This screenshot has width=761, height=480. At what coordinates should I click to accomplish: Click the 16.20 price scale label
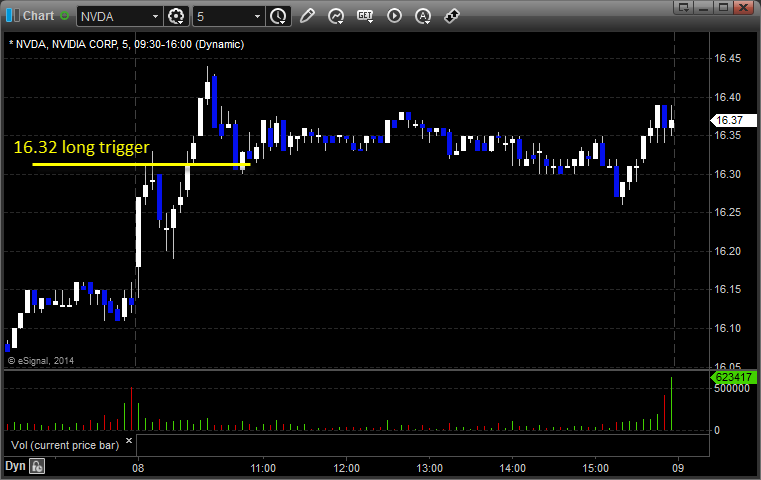click(x=728, y=251)
